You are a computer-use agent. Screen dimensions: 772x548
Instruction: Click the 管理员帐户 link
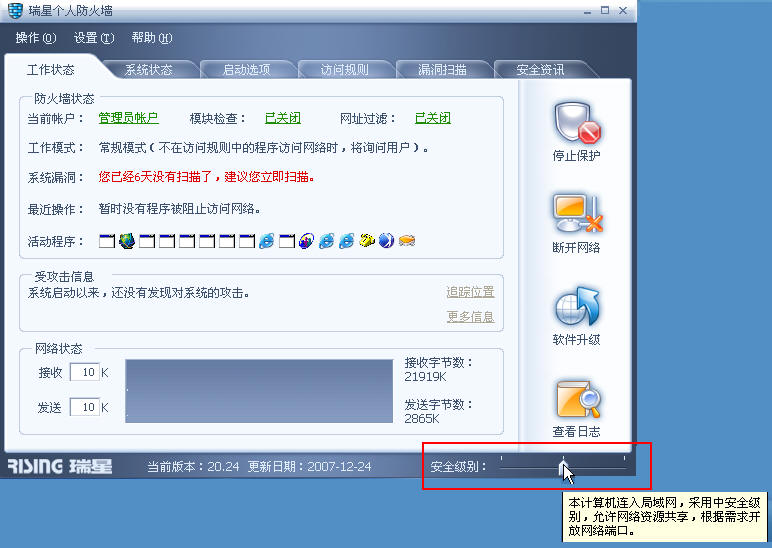click(x=128, y=118)
